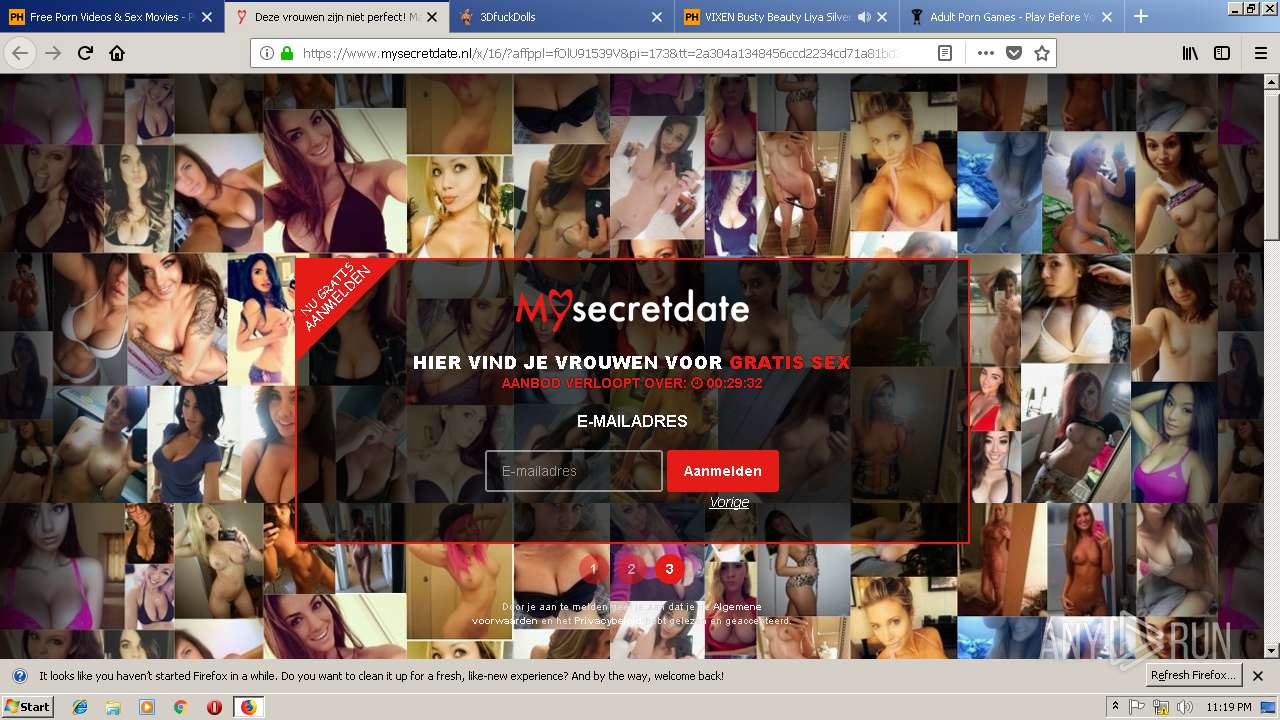Screen dimensions: 1280x720
Task: Toggle reader view in the address bar
Action: tap(945, 53)
